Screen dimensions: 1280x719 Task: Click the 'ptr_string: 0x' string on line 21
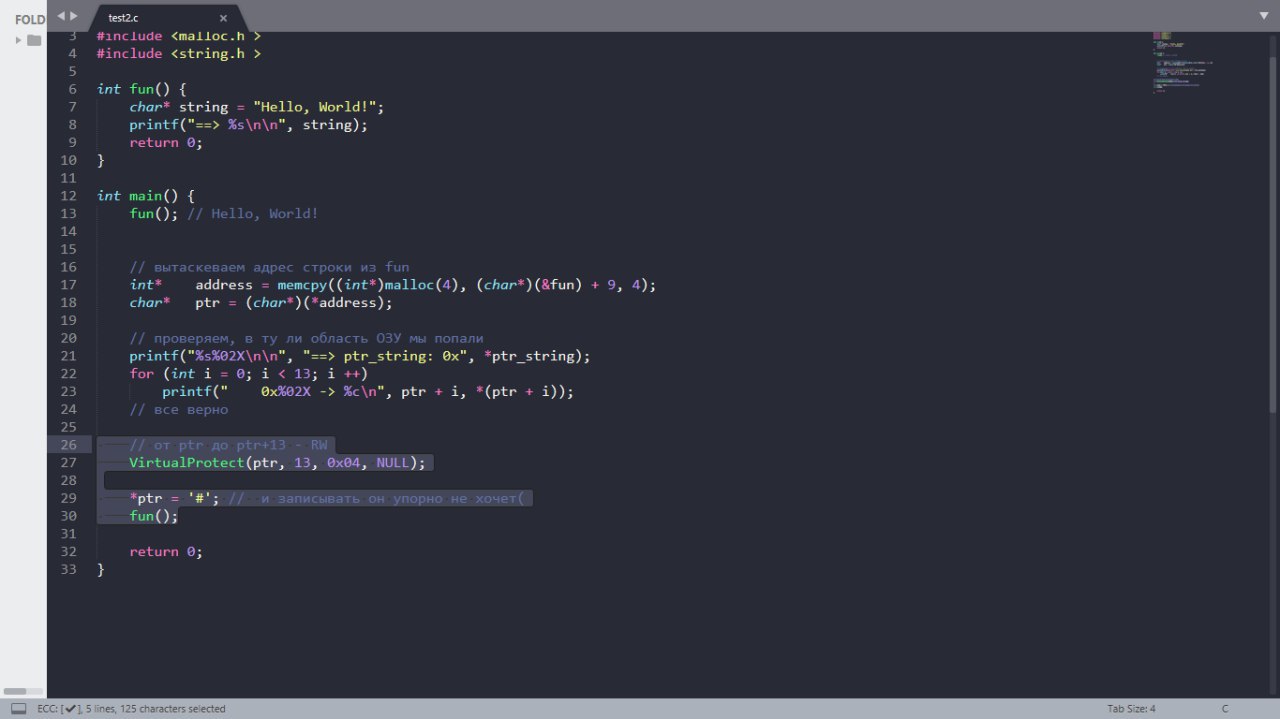click(384, 356)
